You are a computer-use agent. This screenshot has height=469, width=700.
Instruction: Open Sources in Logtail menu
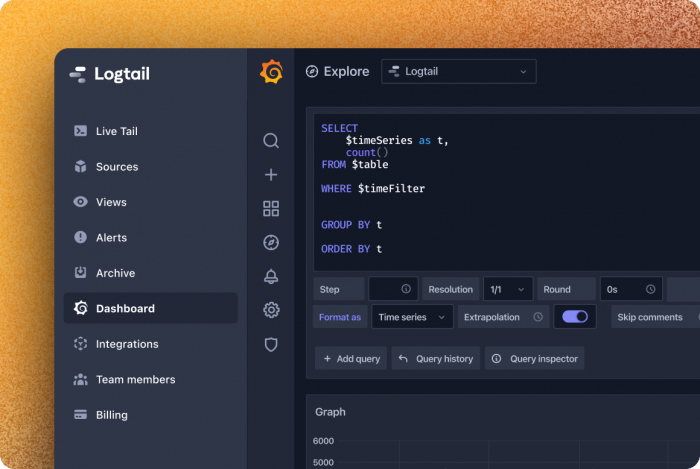click(150, 166)
